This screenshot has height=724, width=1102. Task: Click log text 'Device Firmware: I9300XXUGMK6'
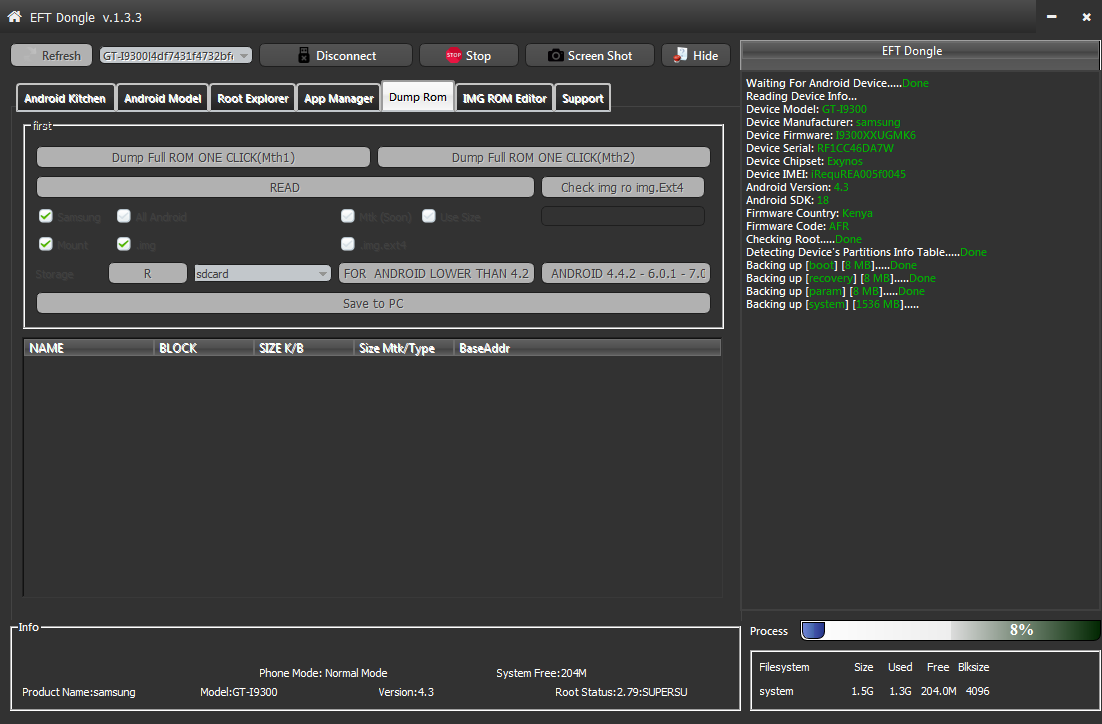pyautogui.click(x=831, y=135)
